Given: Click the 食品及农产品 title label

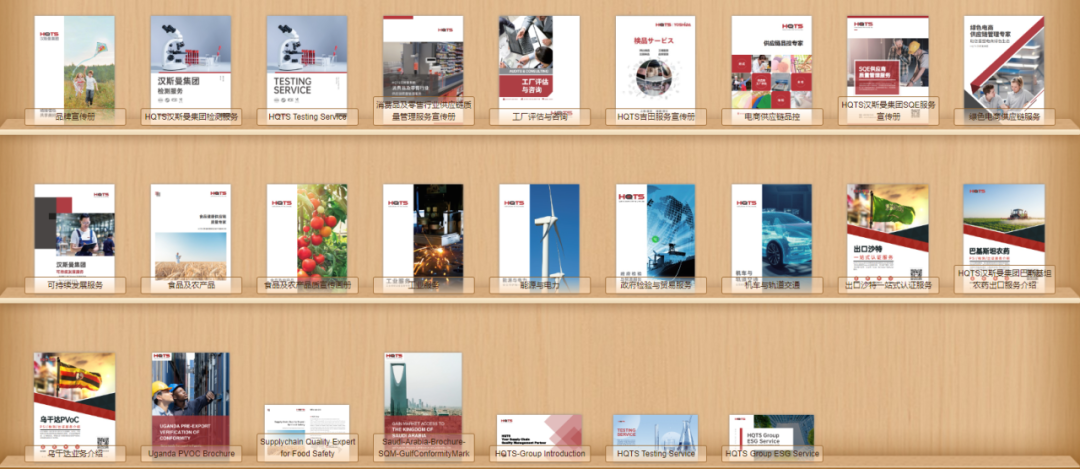Looking at the screenshot, I should point(191,285).
